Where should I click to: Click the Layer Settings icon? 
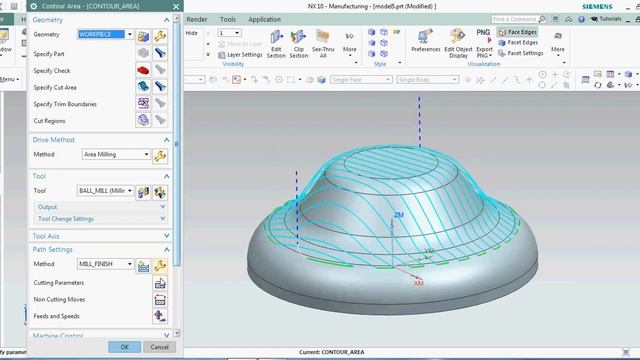click(x=222, y=55)
